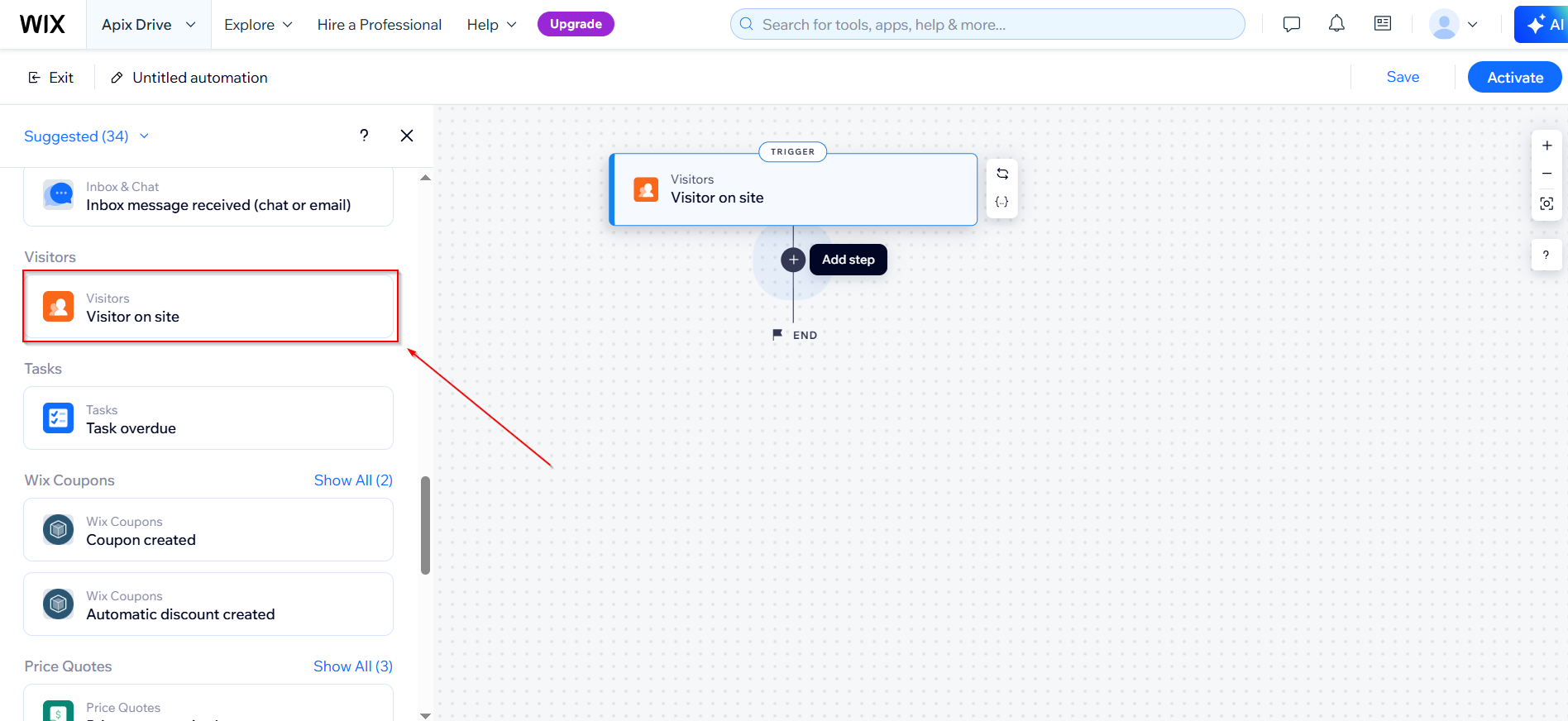Open the Explore menu
The image size is (1568, 721).
[258, 25]
